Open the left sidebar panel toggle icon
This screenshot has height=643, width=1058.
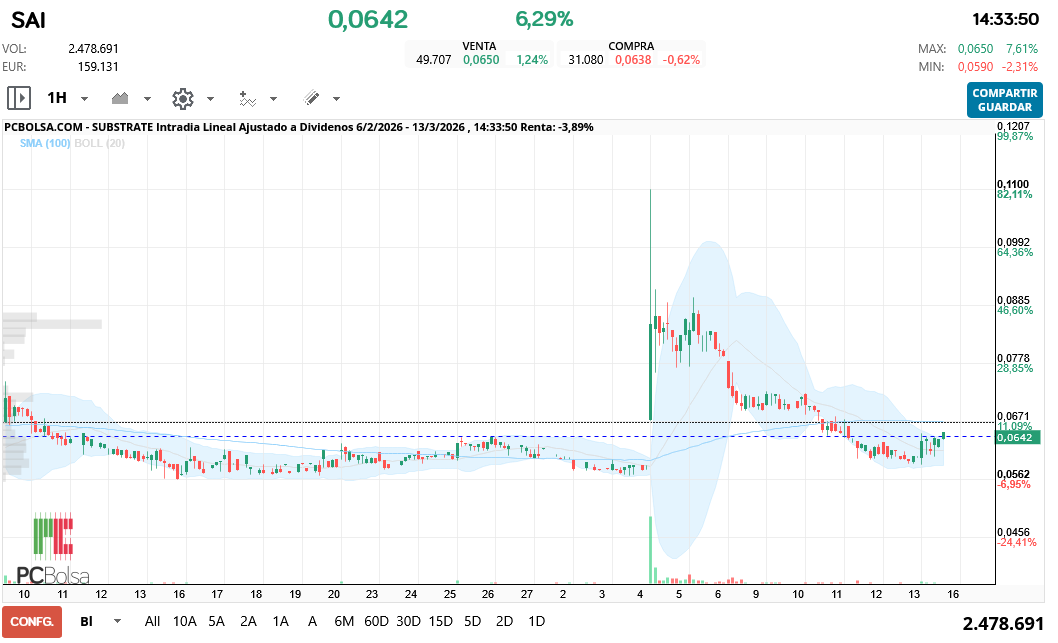[19, 98]
